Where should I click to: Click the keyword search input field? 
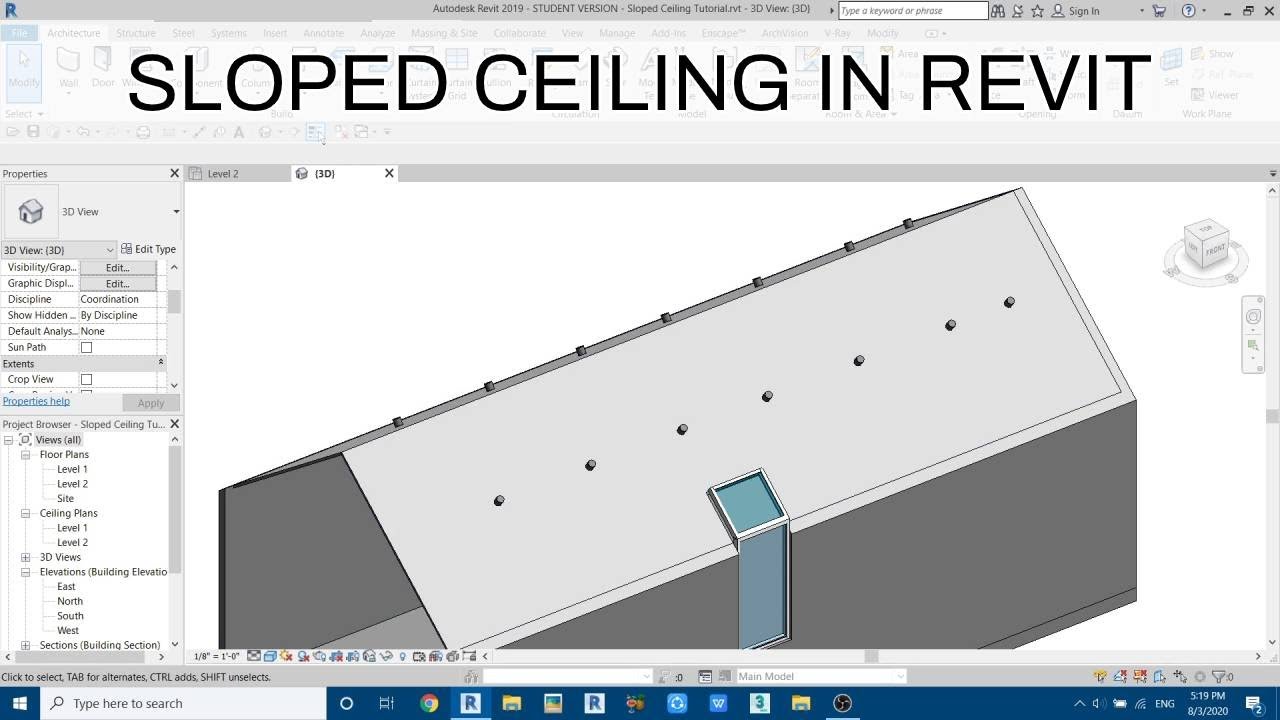pos(912,11)
